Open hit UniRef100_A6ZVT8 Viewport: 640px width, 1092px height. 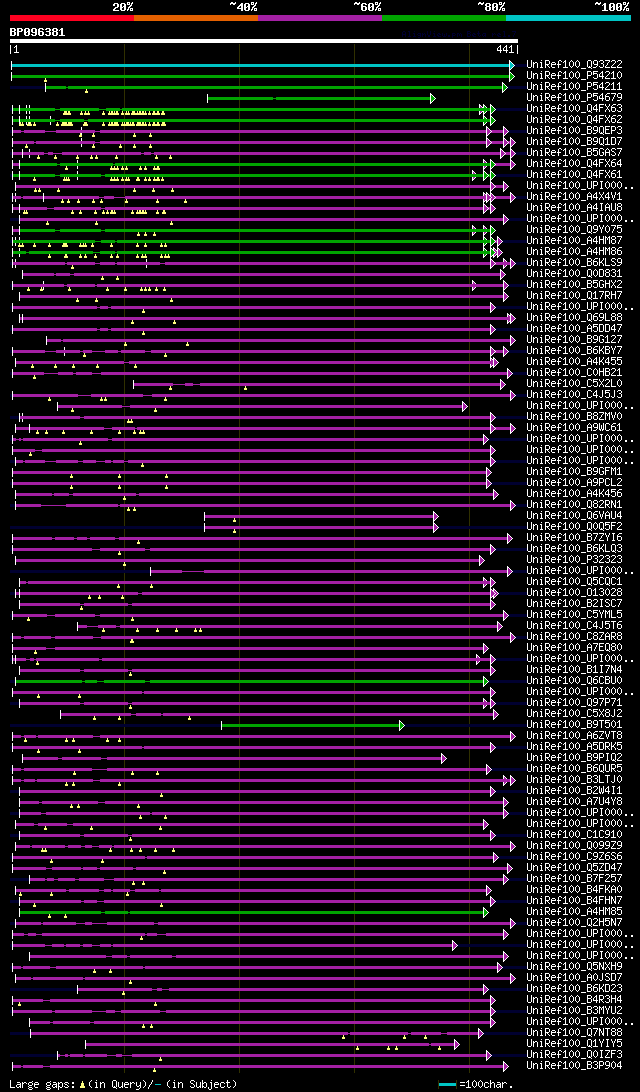pyautogui.click(x=575, y=735)
